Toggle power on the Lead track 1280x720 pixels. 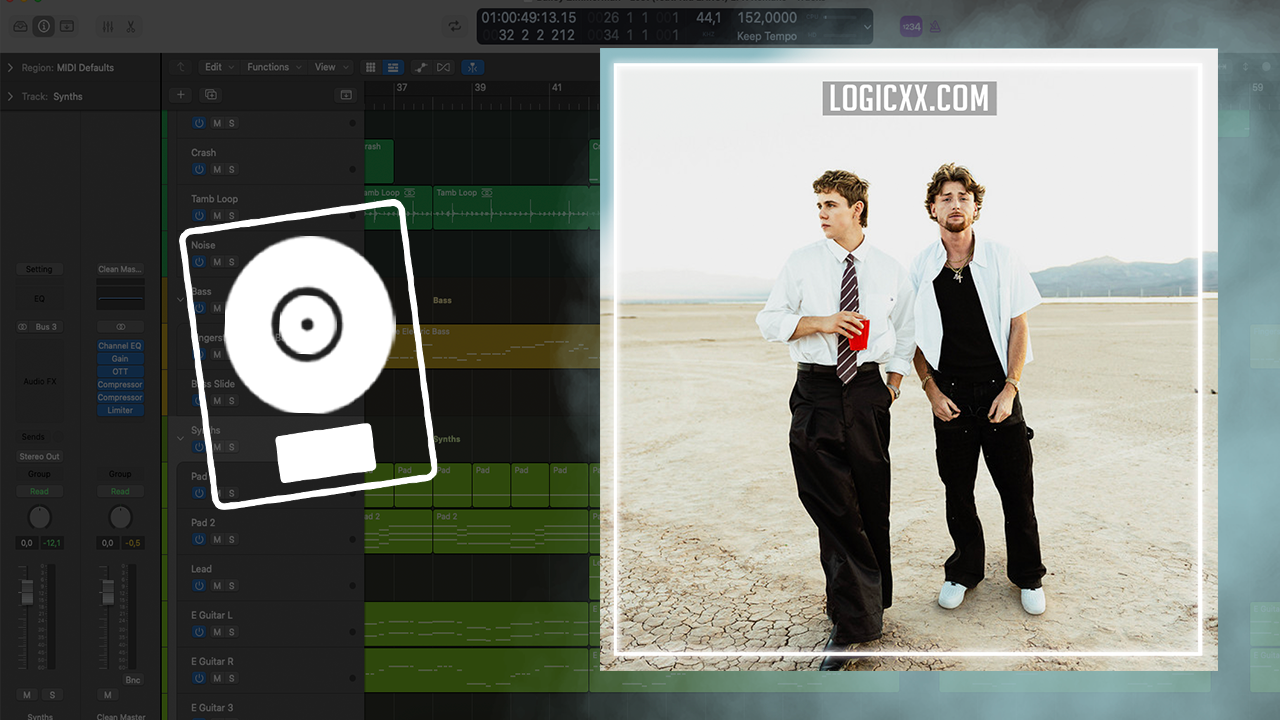tap(199, 585)
